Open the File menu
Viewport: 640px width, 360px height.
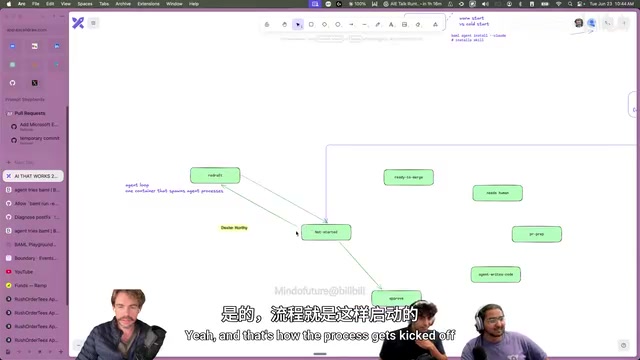point(36,4)
